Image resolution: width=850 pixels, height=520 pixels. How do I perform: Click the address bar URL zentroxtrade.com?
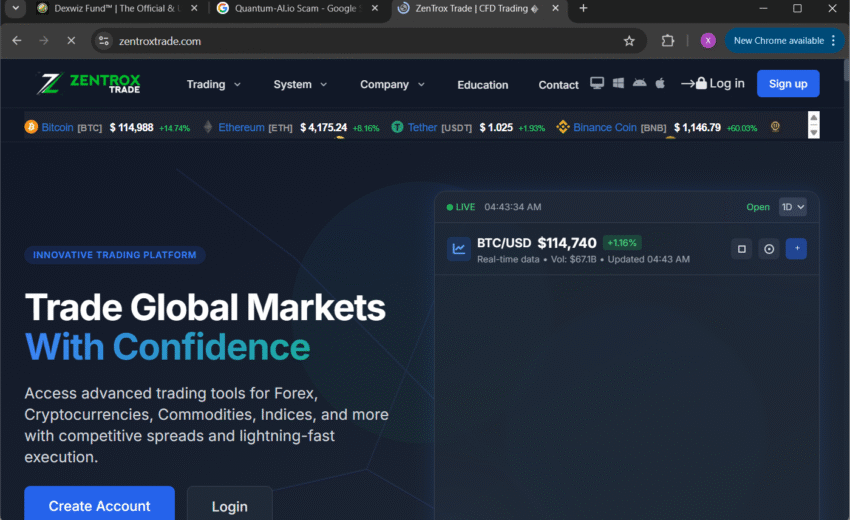[160, 41]
